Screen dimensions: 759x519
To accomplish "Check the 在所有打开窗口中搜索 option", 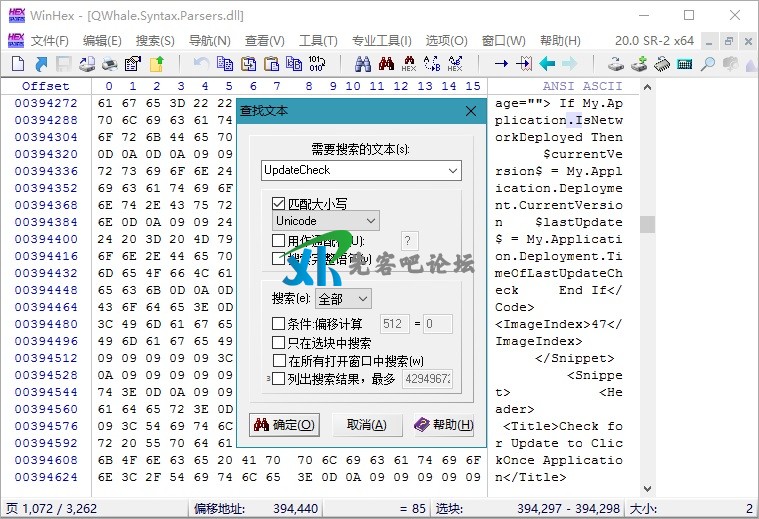I will click(x=279, y=360).
